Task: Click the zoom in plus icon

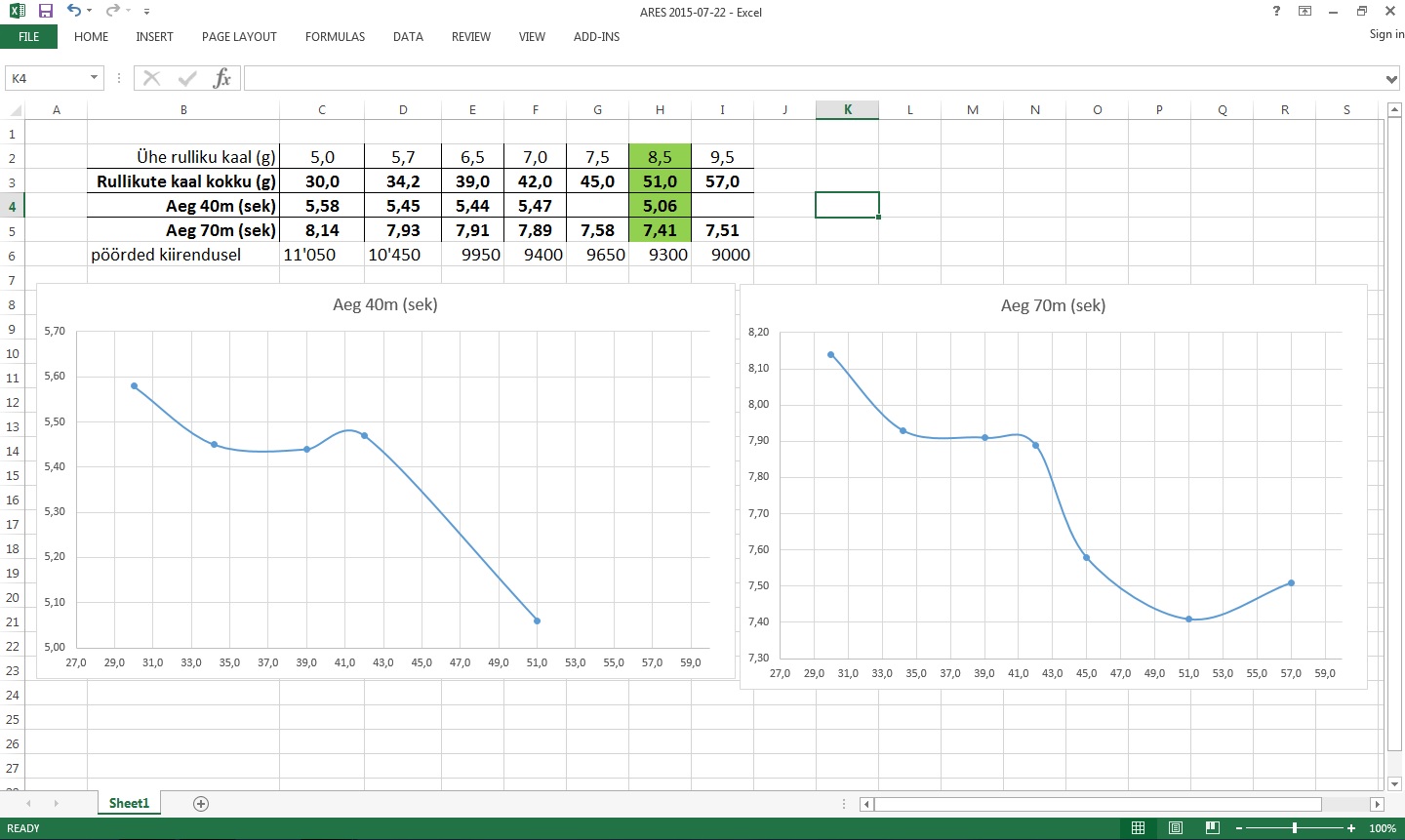Action: [1351, 828]
